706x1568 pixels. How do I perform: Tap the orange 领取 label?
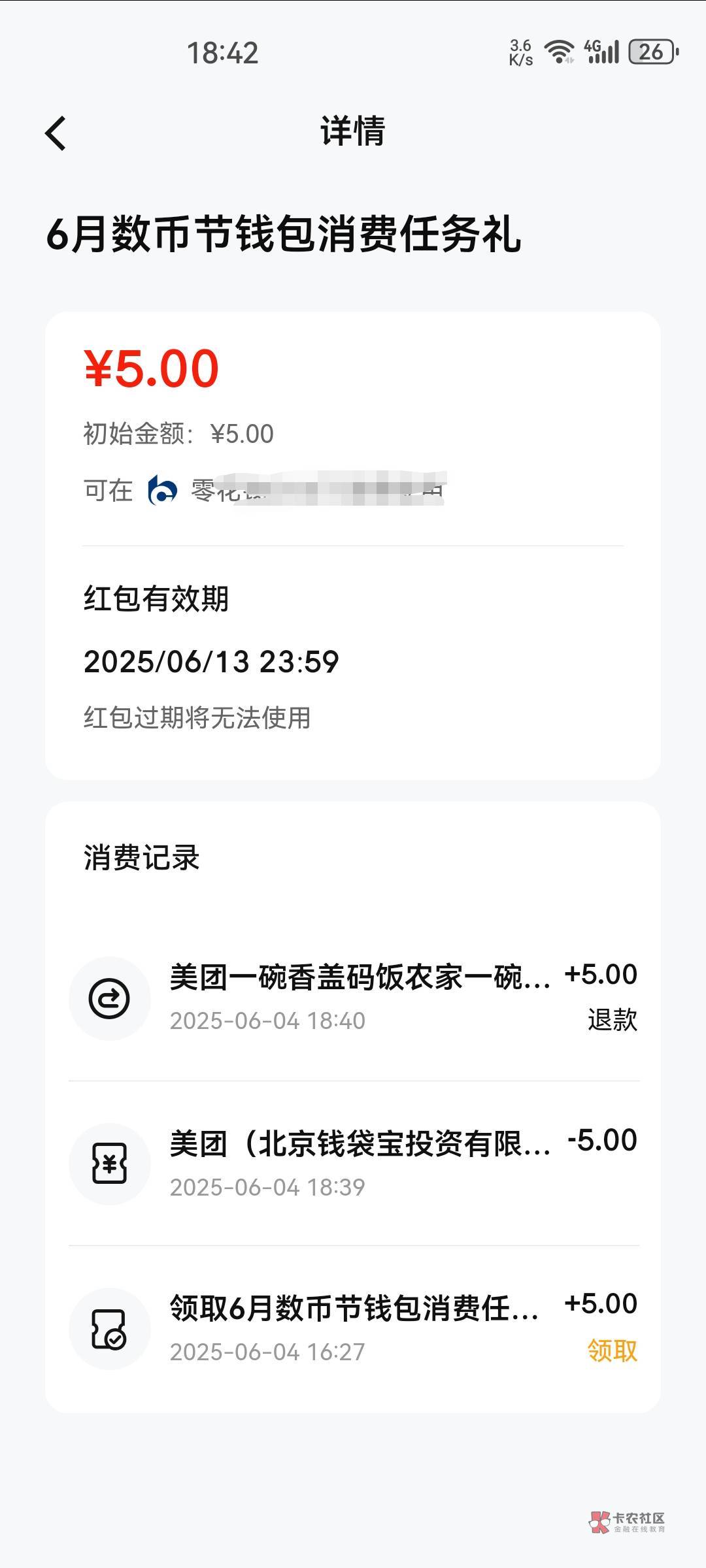click(612, 1350)
